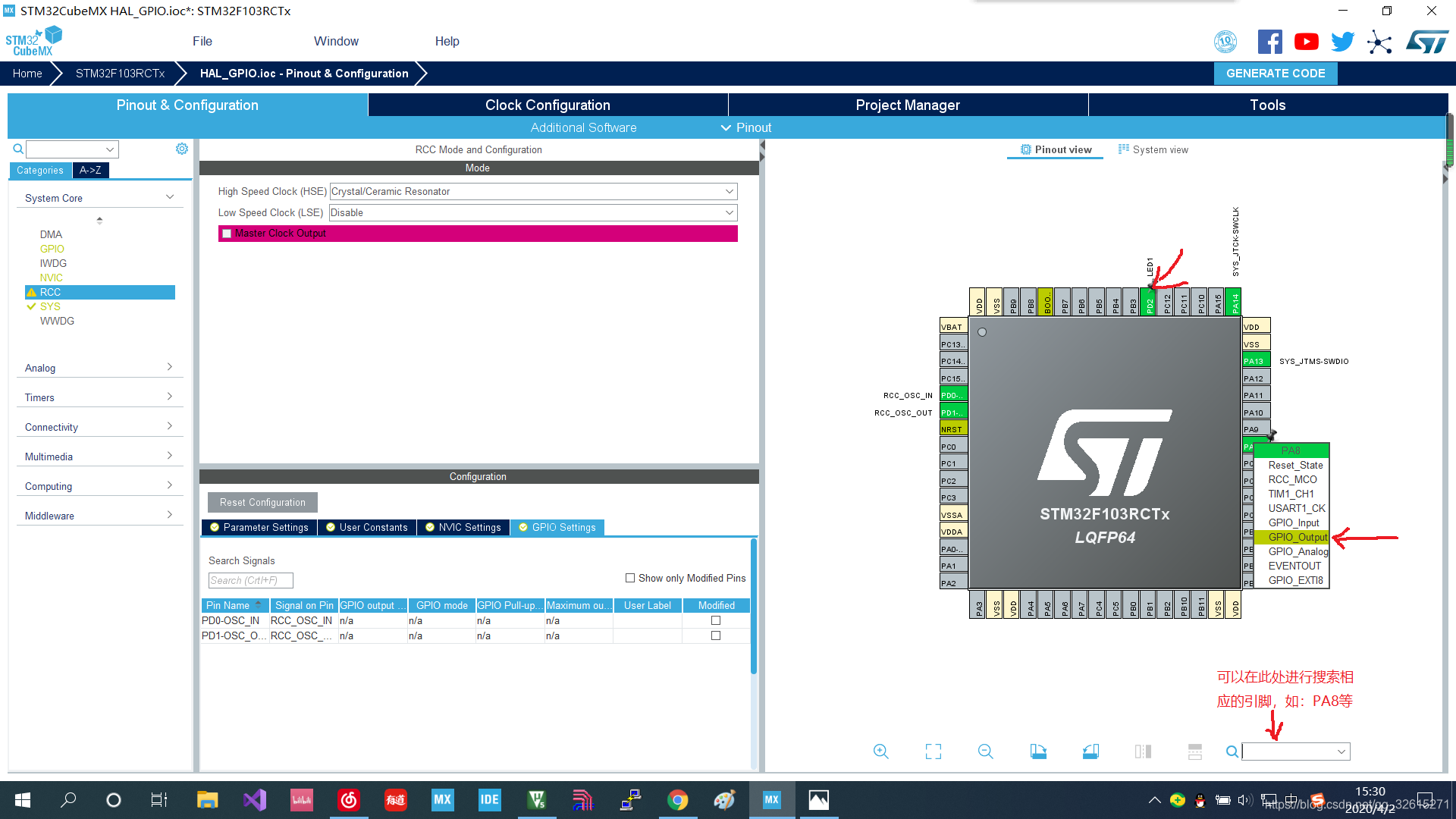Switch to A->Z sorting tab
1456x819 pixels.
click(x=90, y=170)
